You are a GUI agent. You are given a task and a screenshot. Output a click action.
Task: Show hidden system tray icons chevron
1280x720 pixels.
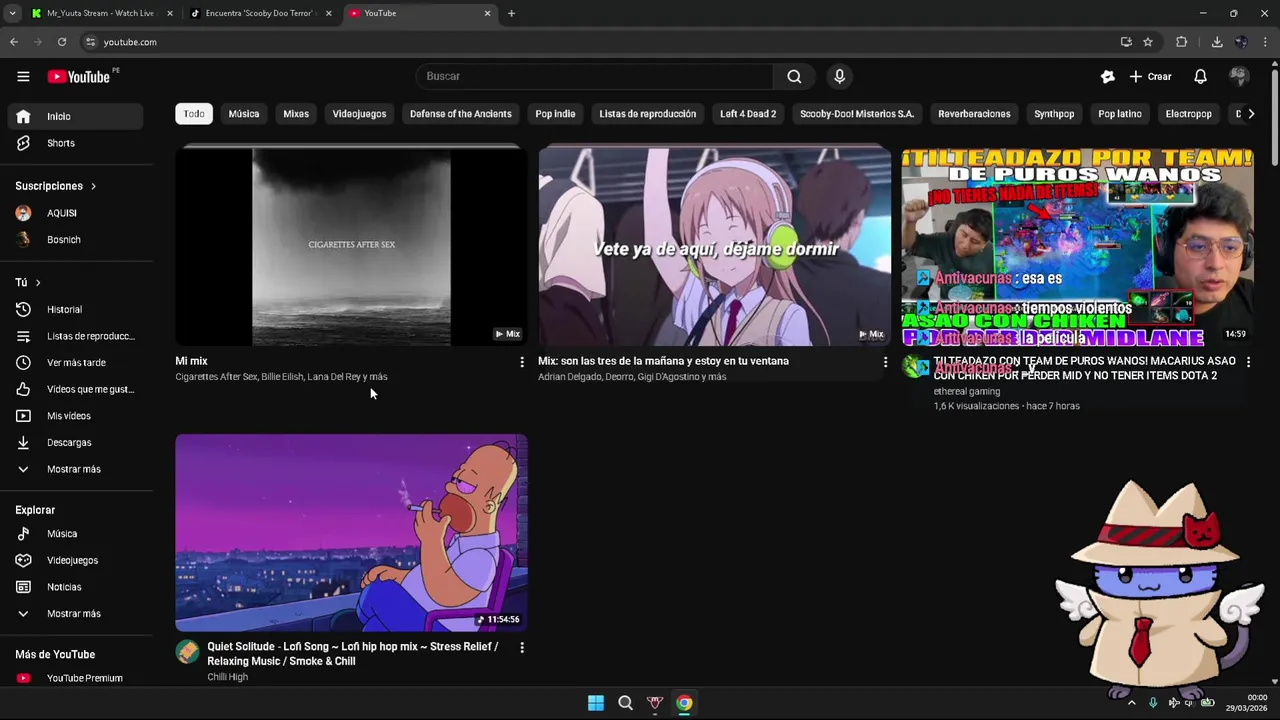tap(1132, 703)
